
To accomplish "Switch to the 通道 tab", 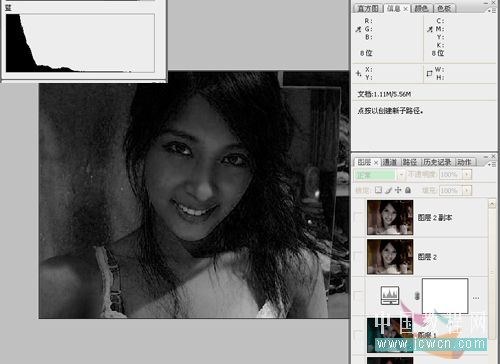I will click(389, 162).
